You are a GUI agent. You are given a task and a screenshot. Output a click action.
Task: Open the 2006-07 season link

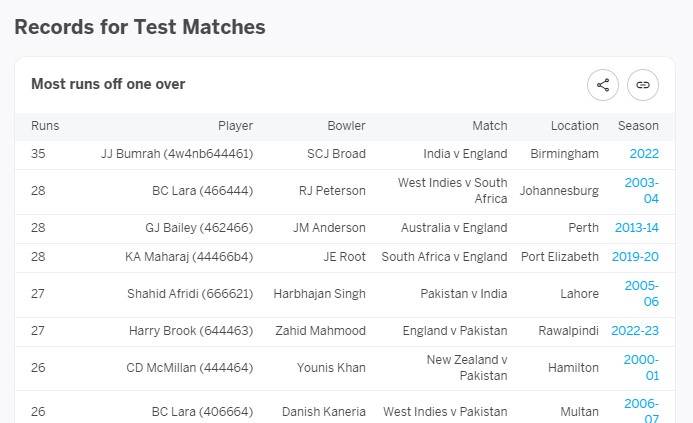tap(641, 410)
